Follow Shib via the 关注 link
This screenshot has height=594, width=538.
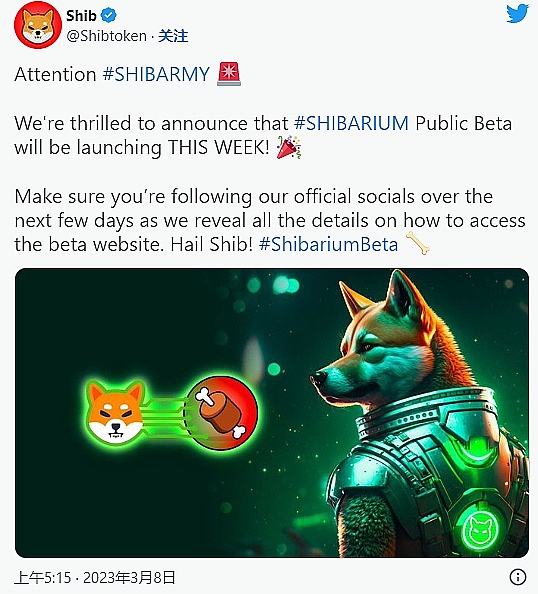[173, 36]
